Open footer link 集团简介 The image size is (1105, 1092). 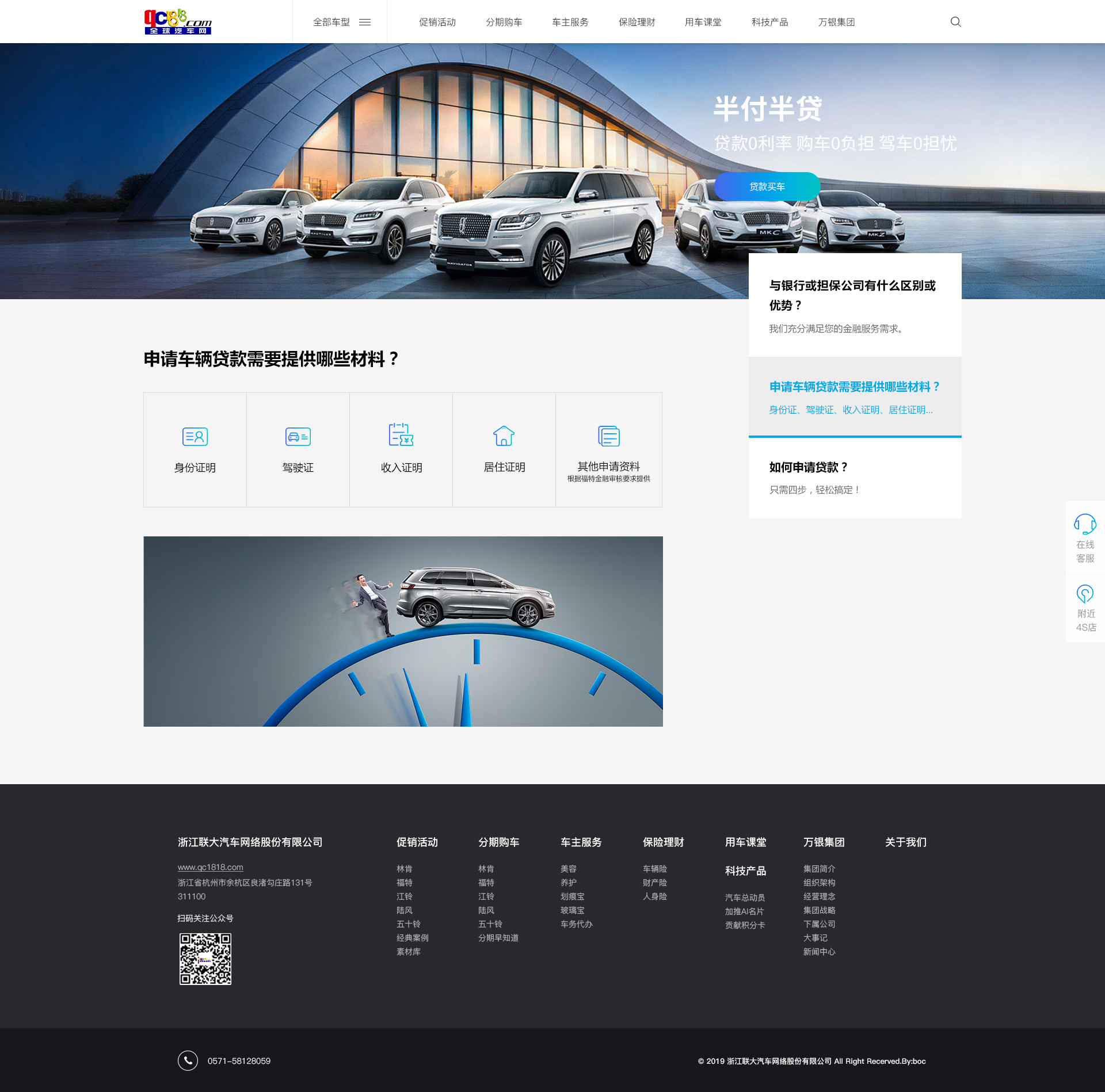[820, 869]
